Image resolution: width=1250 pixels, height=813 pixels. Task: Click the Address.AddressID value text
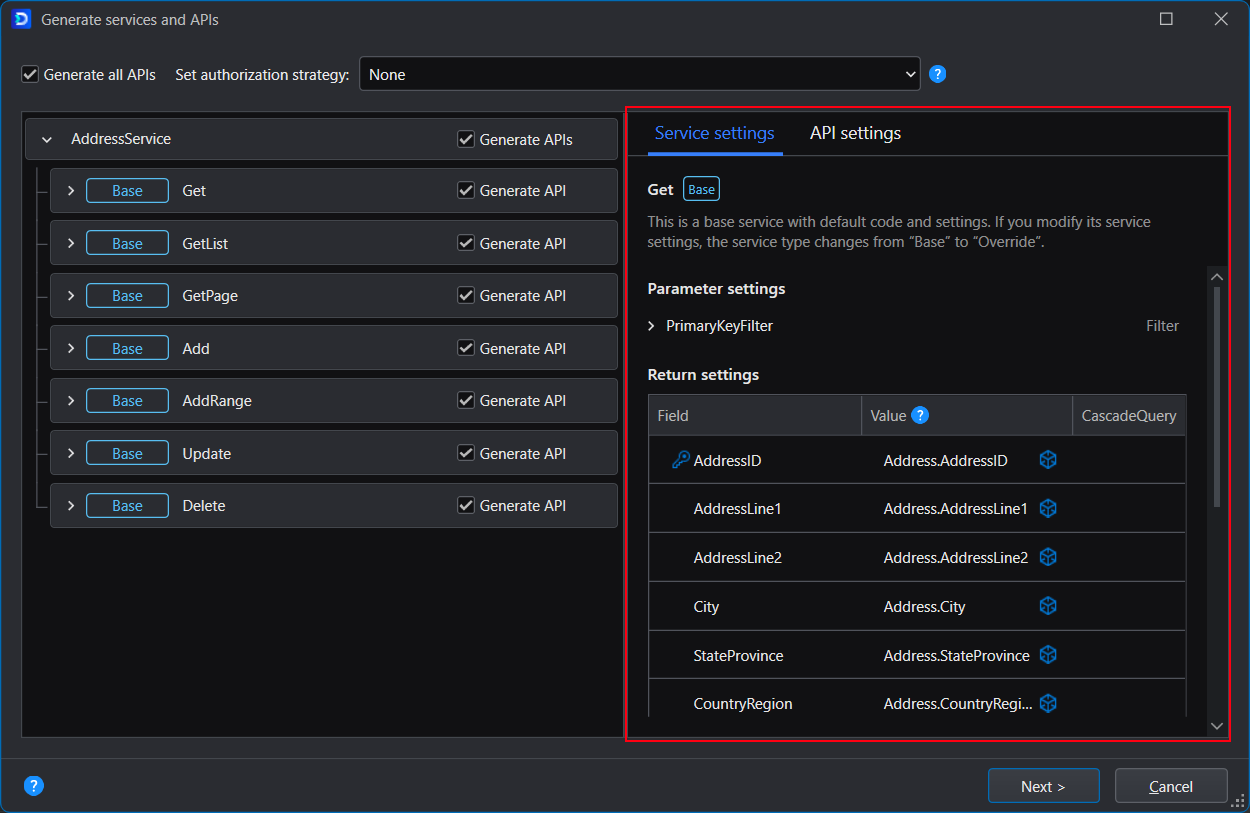(x=945, y=460)
